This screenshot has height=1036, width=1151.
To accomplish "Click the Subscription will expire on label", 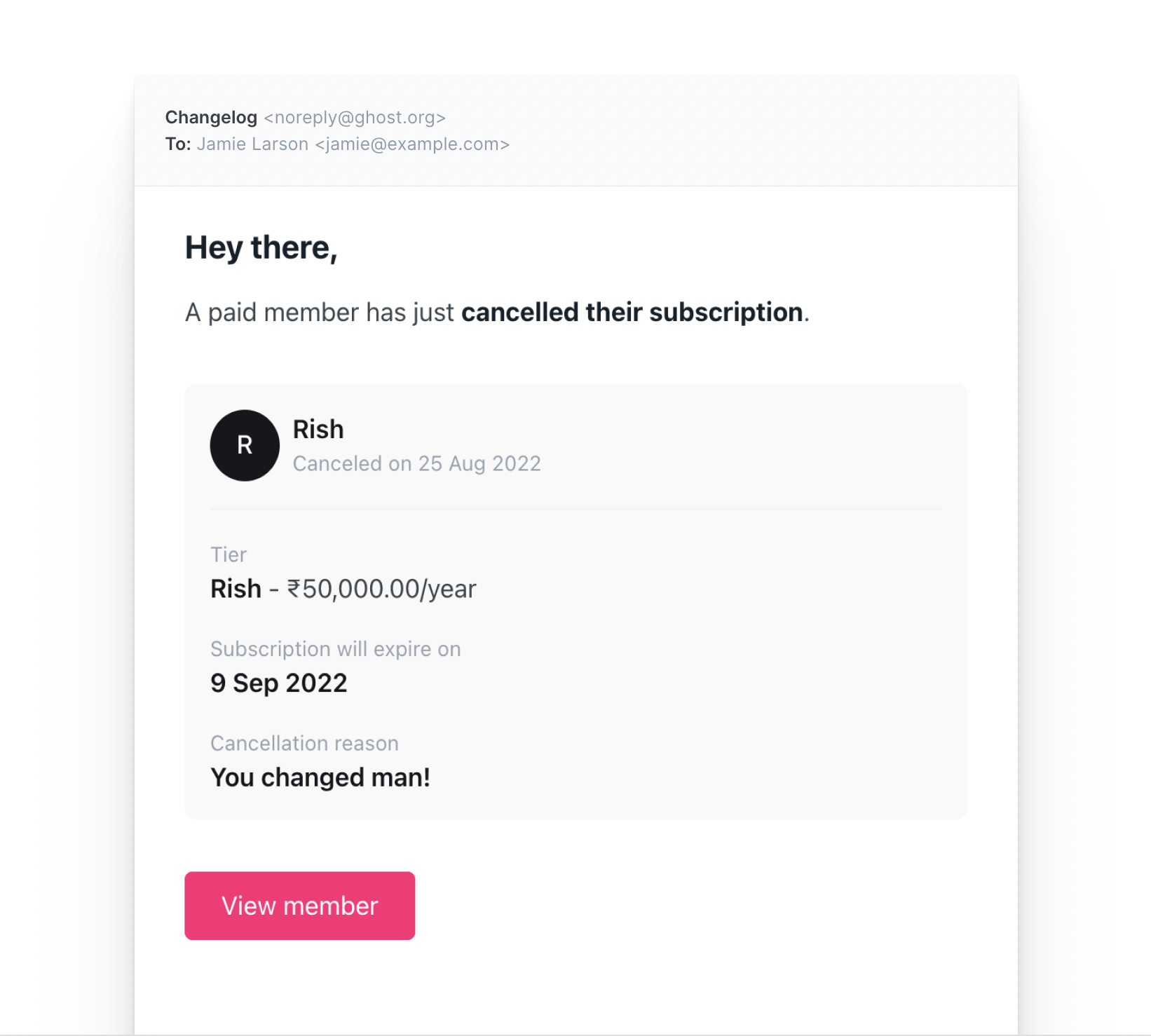I will [x=336, y=649].
